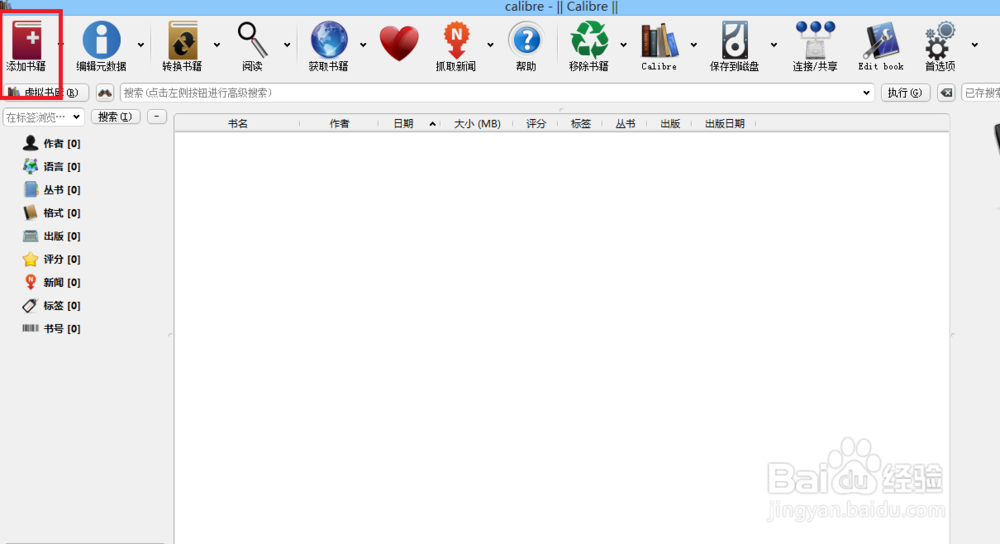Click the 抓取新闻 fetch news icon

coord(456,40)
